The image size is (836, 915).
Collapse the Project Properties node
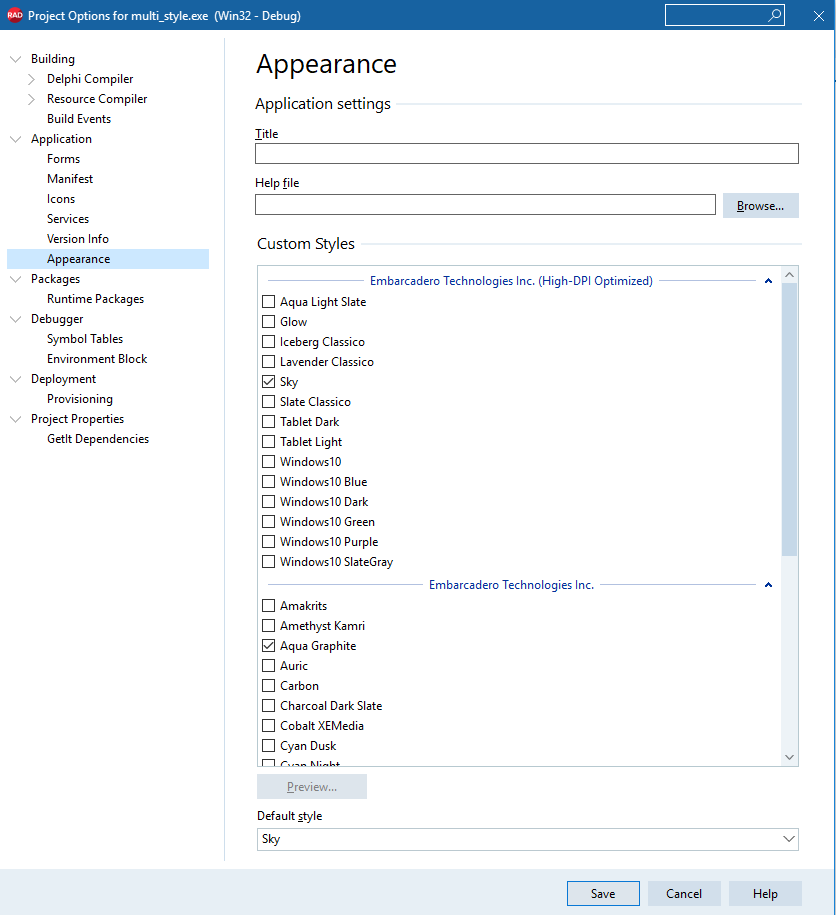tap(16, 419)
